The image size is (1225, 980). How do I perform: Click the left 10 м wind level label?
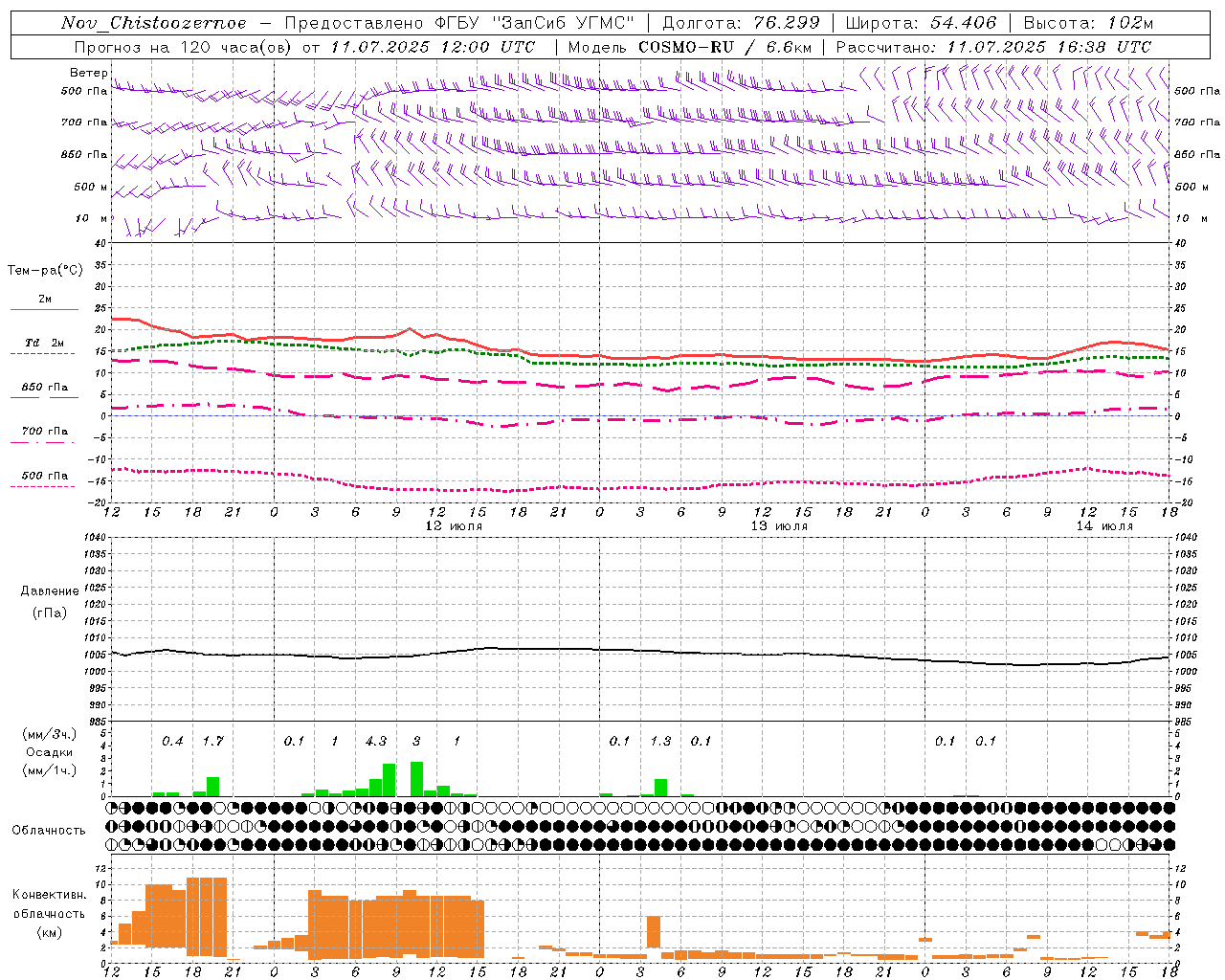[x=92, y=218]
